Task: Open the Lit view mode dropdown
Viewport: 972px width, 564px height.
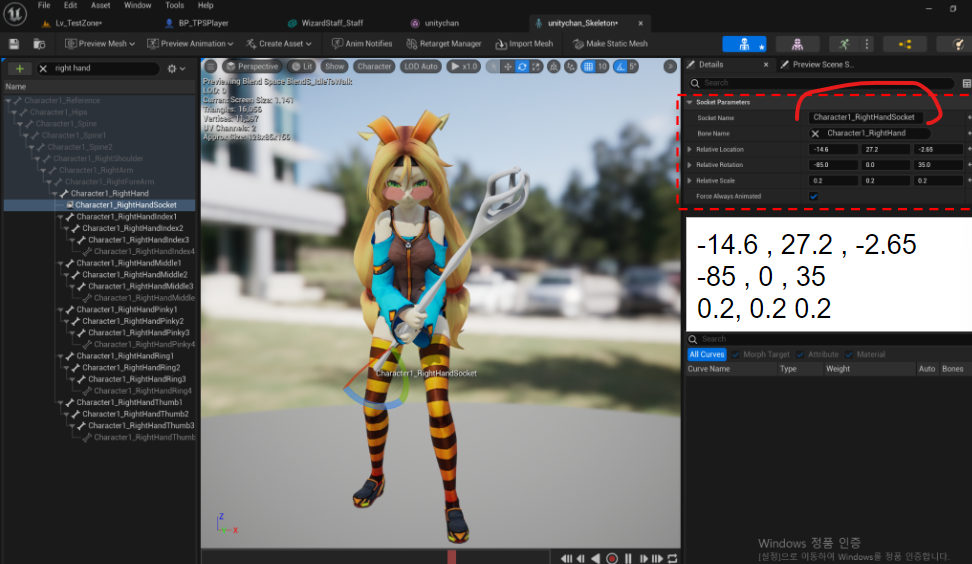Action: tap(302, 66)
